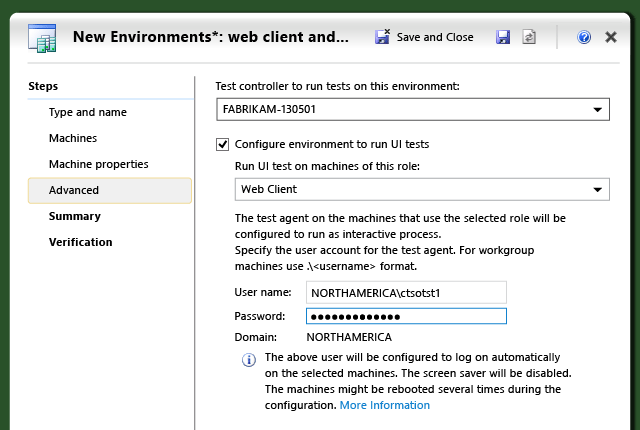The height and width of the screenshot is (430, 640).
Task: Select the Machines step
Action: pos(73,138)
